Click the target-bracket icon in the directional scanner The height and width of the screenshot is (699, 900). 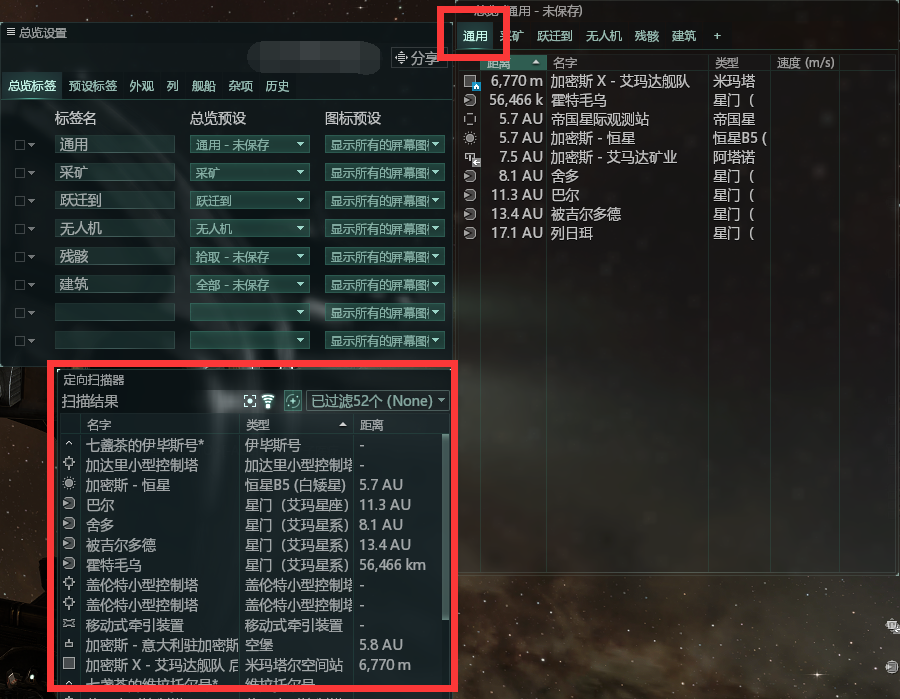tap(250, 401)
